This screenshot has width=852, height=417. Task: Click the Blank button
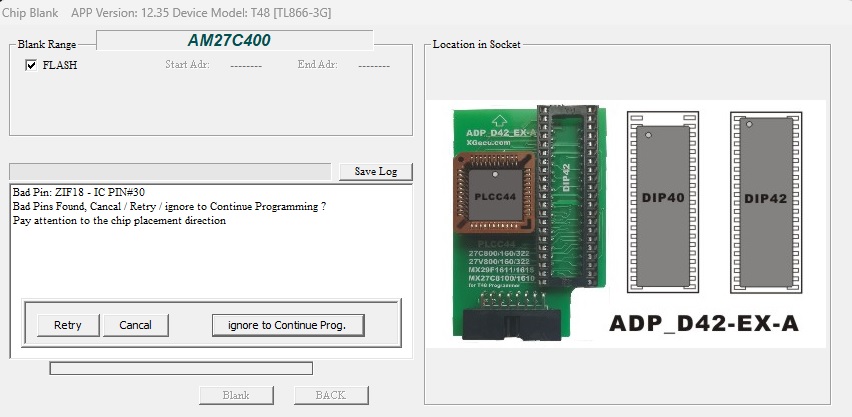click(x=237, y=395)
